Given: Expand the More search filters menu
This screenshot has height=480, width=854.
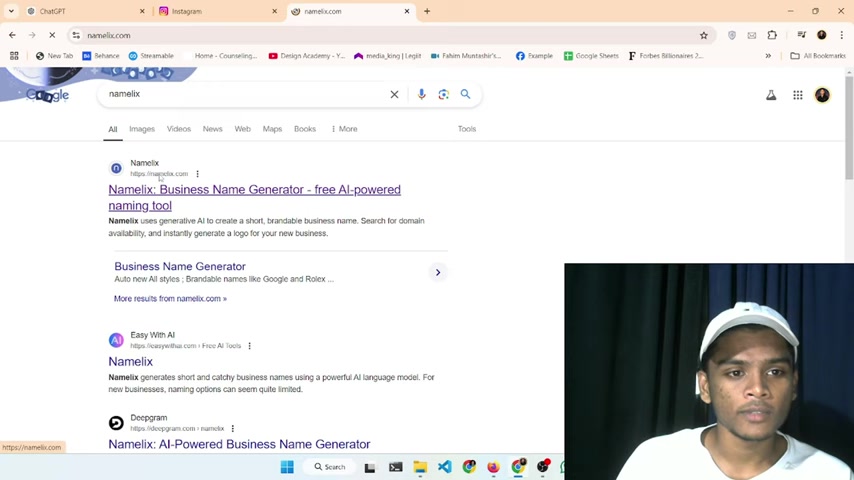Looking at the screenshot, I should (x=344, y=129).
